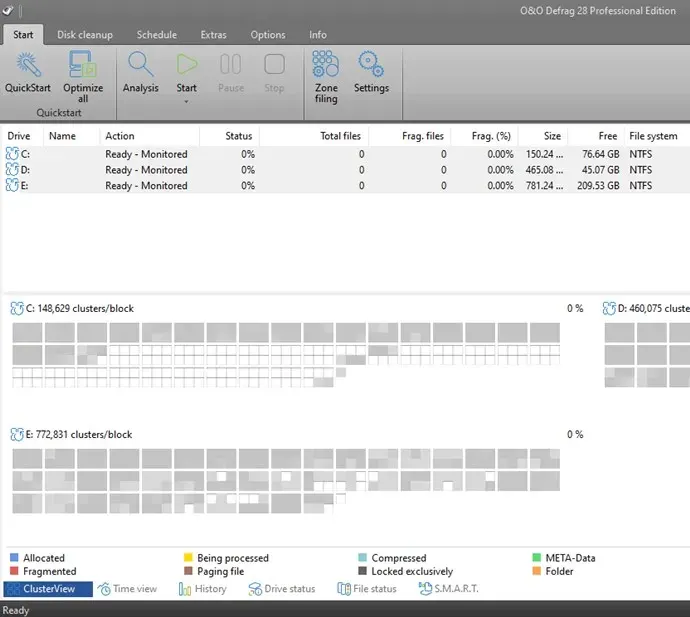Click 'Ready - Monitored' in C: row
The width and height of the screenshot is (690, 617).
(x=146, y=154)
